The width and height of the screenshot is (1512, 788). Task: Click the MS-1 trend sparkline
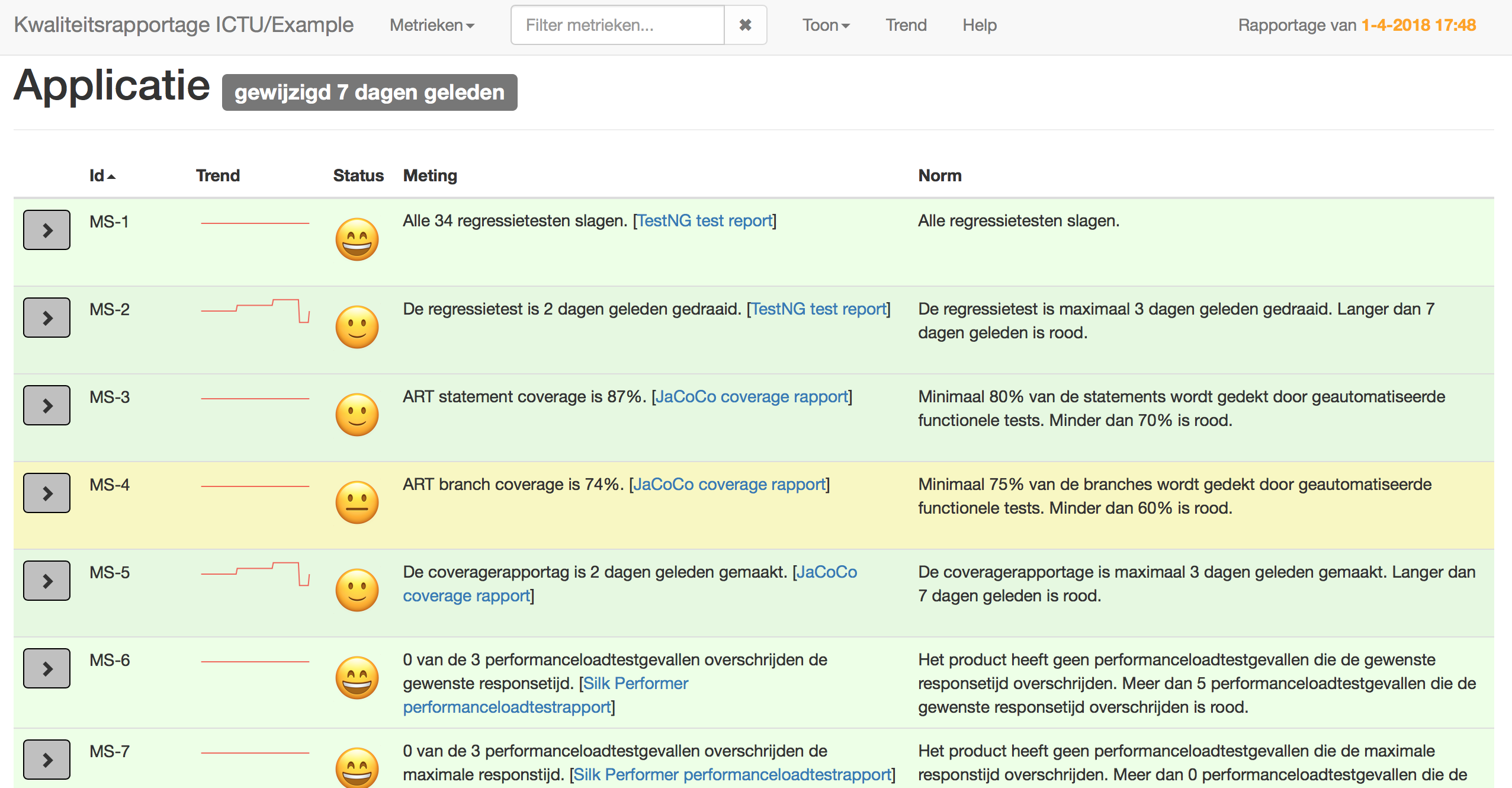click(255, 223)
